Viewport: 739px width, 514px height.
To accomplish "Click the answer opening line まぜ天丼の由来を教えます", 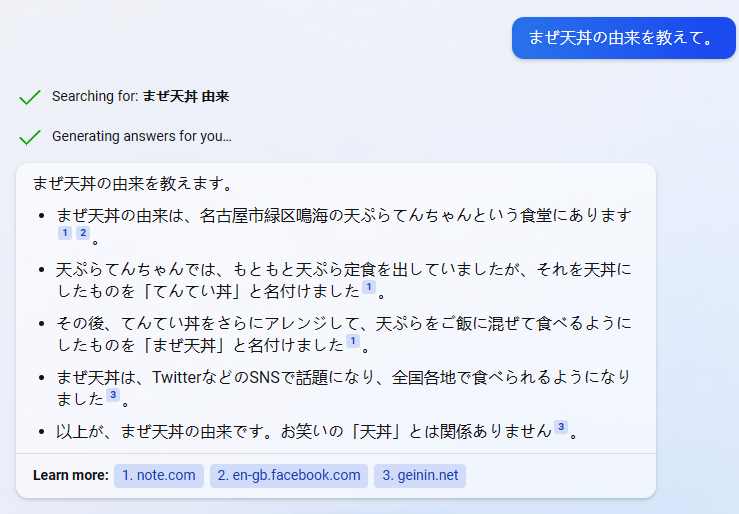I will (x=133, y=184).
